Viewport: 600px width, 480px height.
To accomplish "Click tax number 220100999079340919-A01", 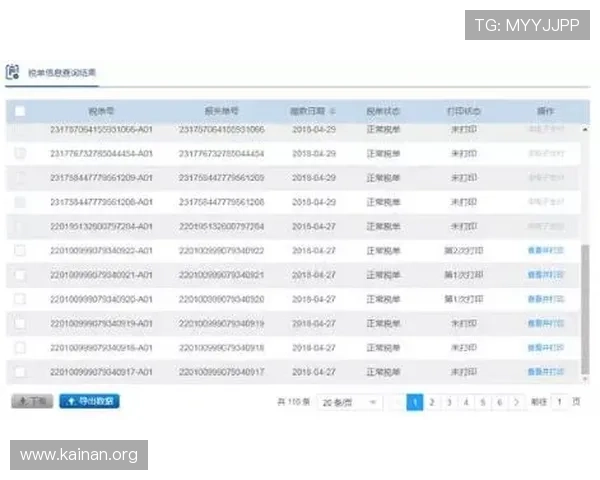I will [101, 323].
